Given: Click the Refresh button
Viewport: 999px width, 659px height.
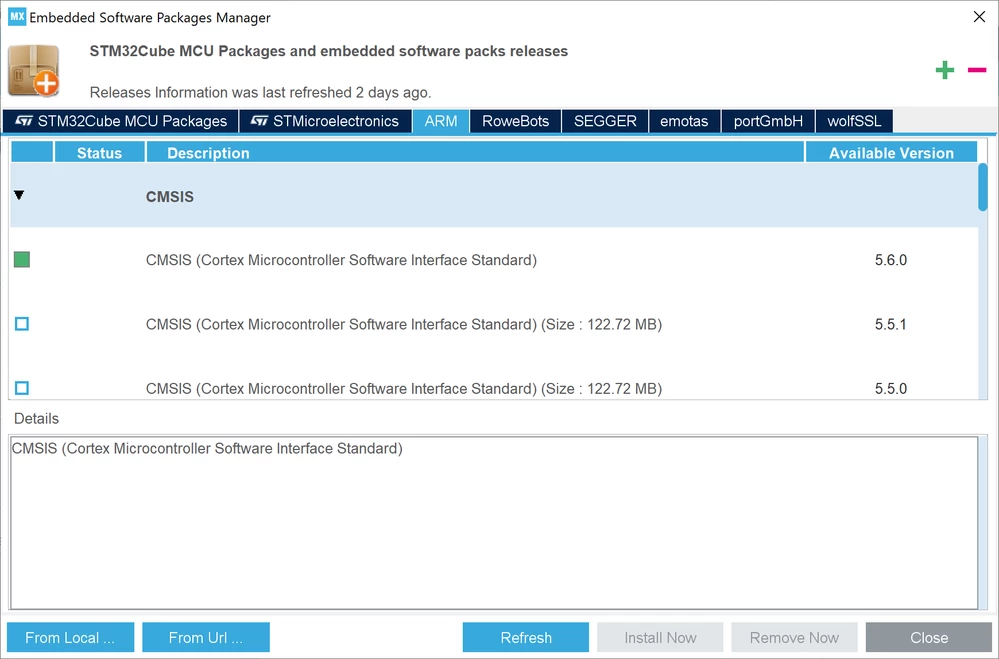Looking at the screenshot, I should pos(526,637).
